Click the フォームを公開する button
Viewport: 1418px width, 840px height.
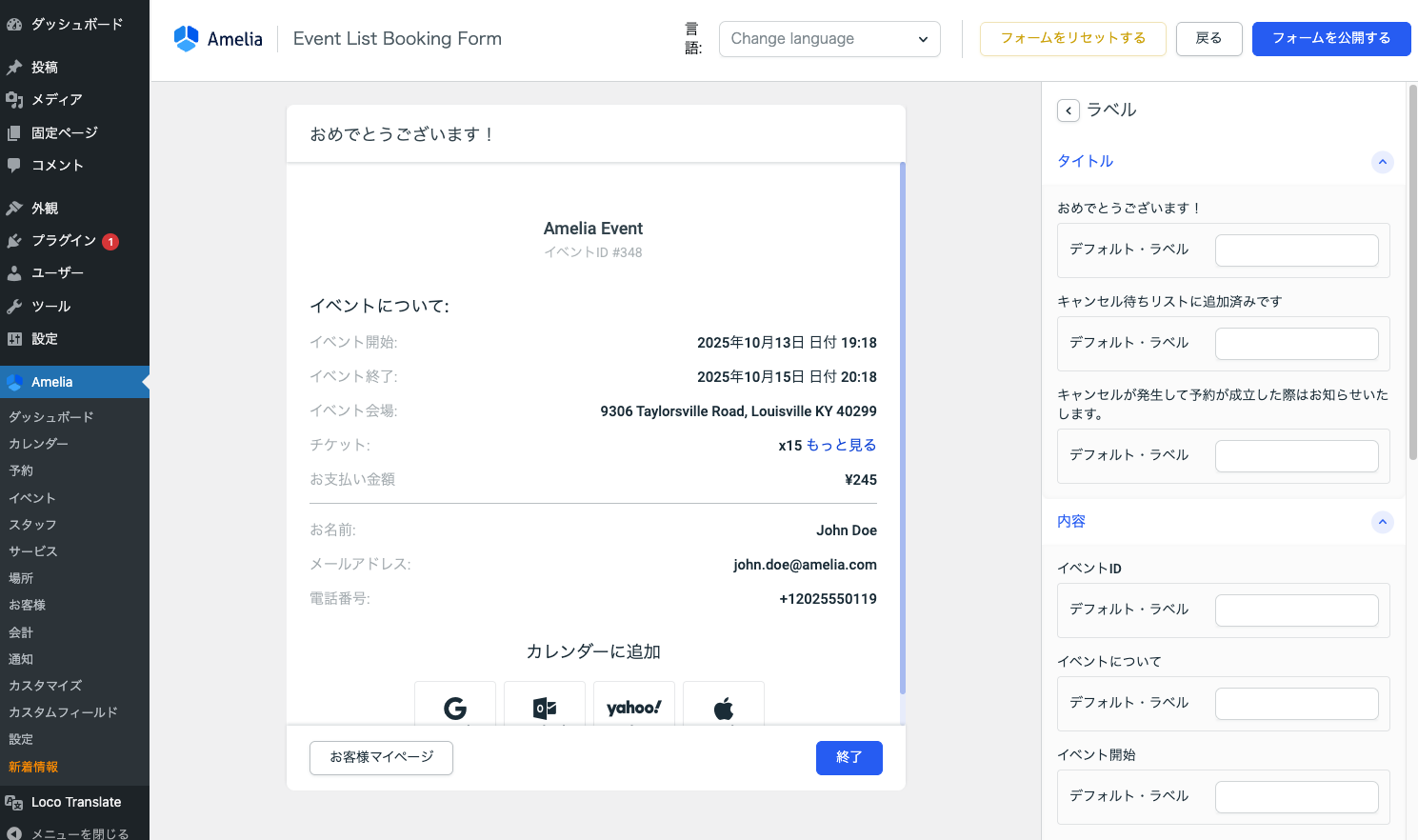[1330, 39]
